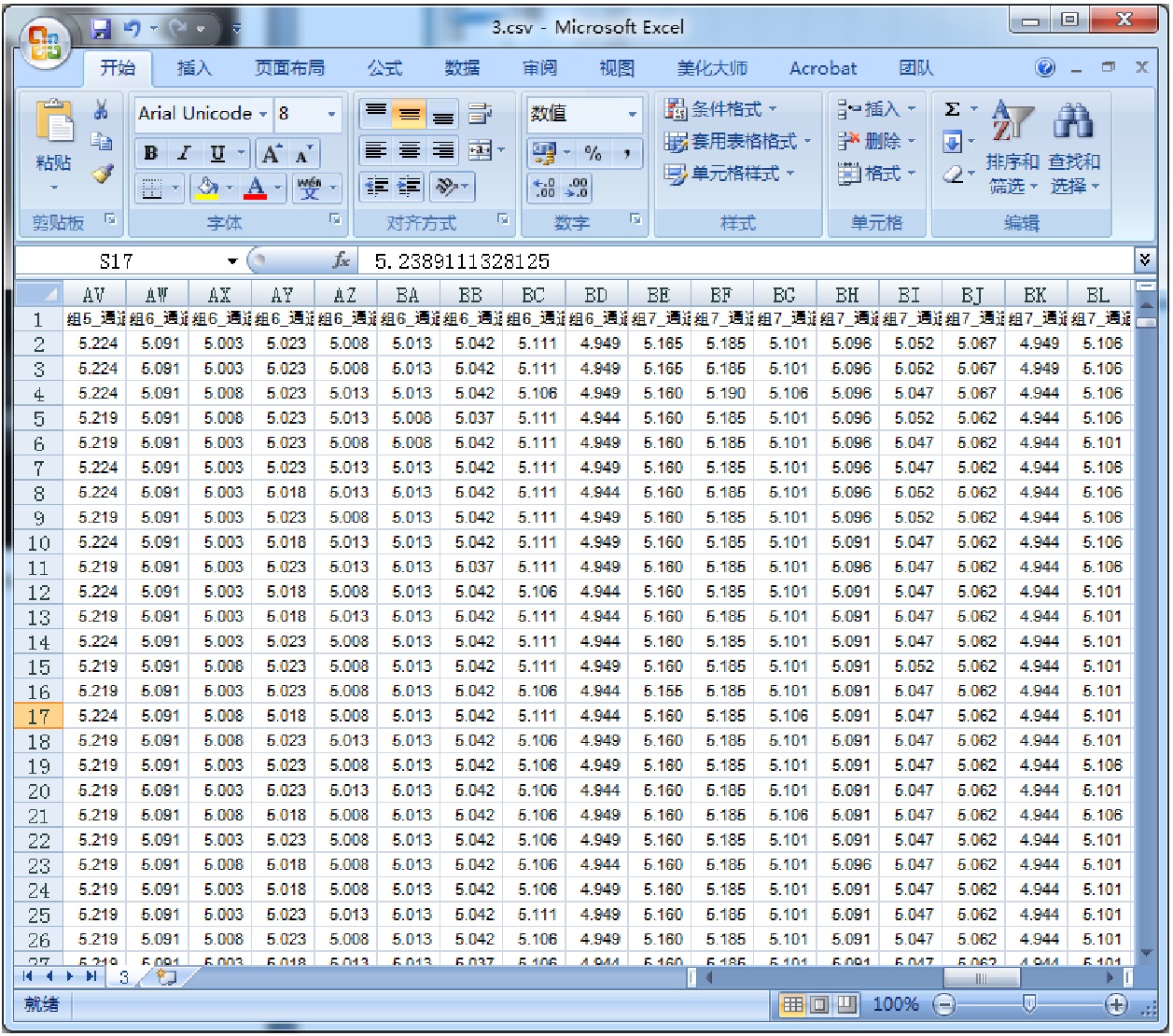Click the 插入 insert cells button

[x=876, y=109]
